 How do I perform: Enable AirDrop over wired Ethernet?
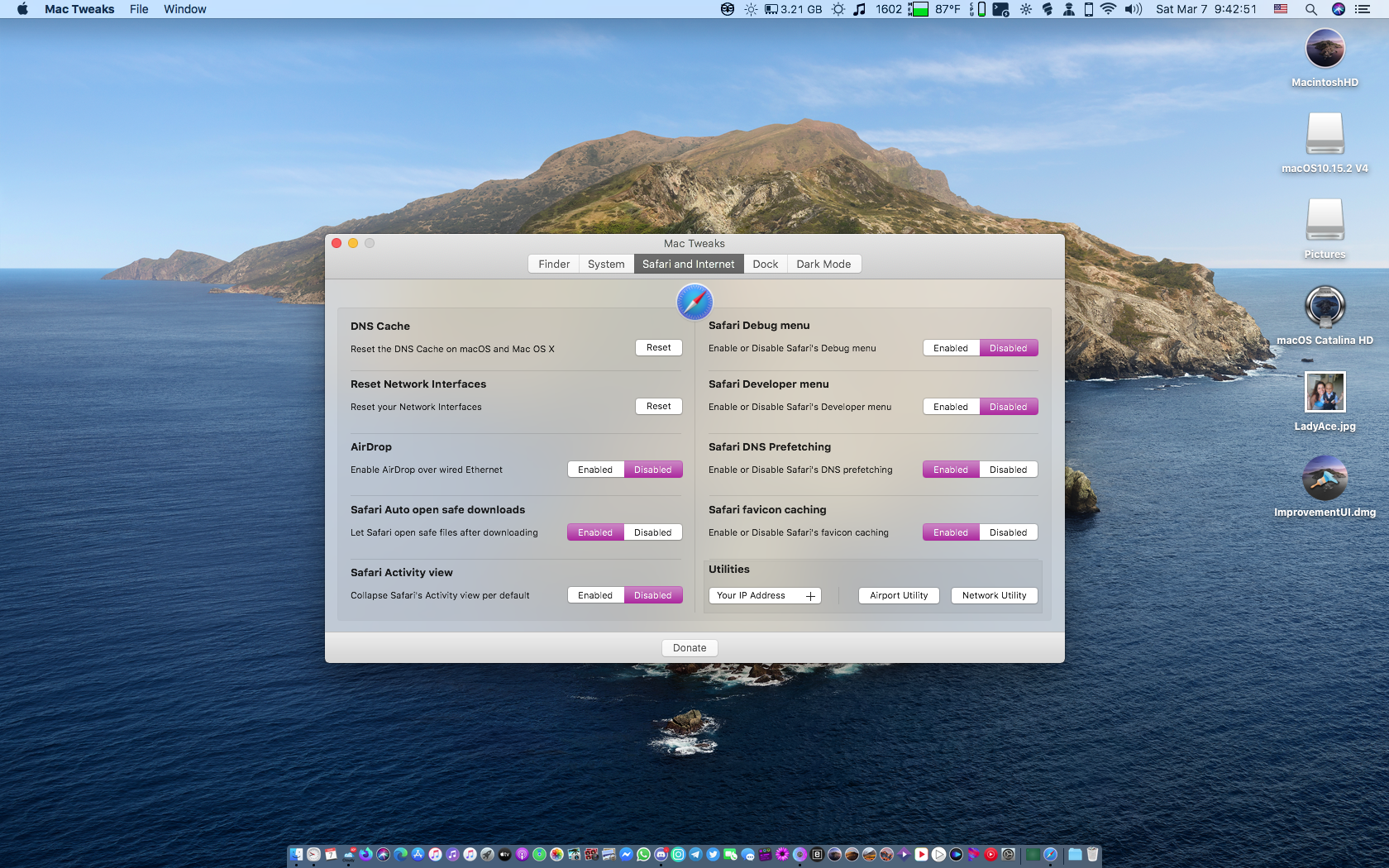(x=595, y=470)
